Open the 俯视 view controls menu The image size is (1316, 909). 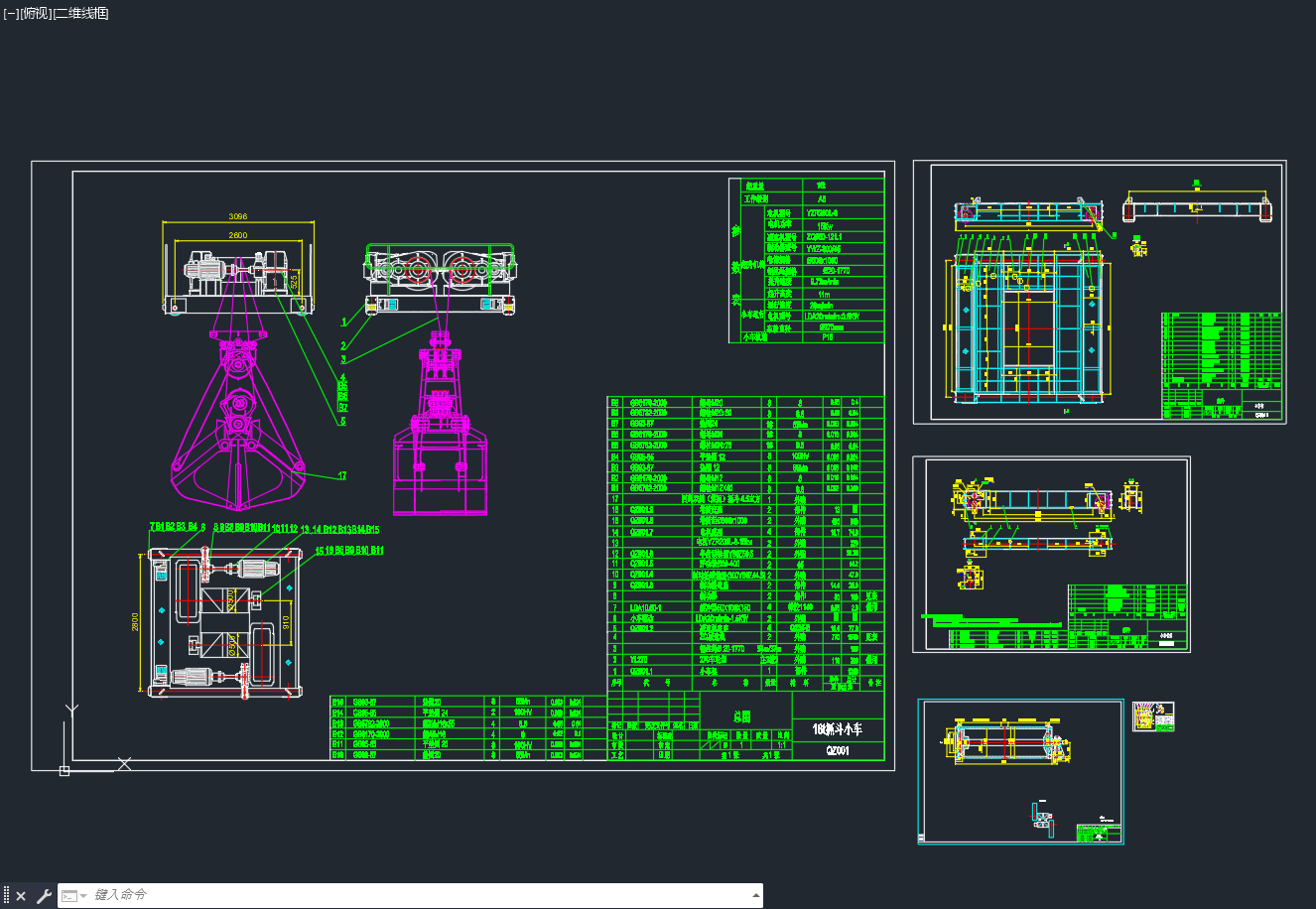pos(35,13)
